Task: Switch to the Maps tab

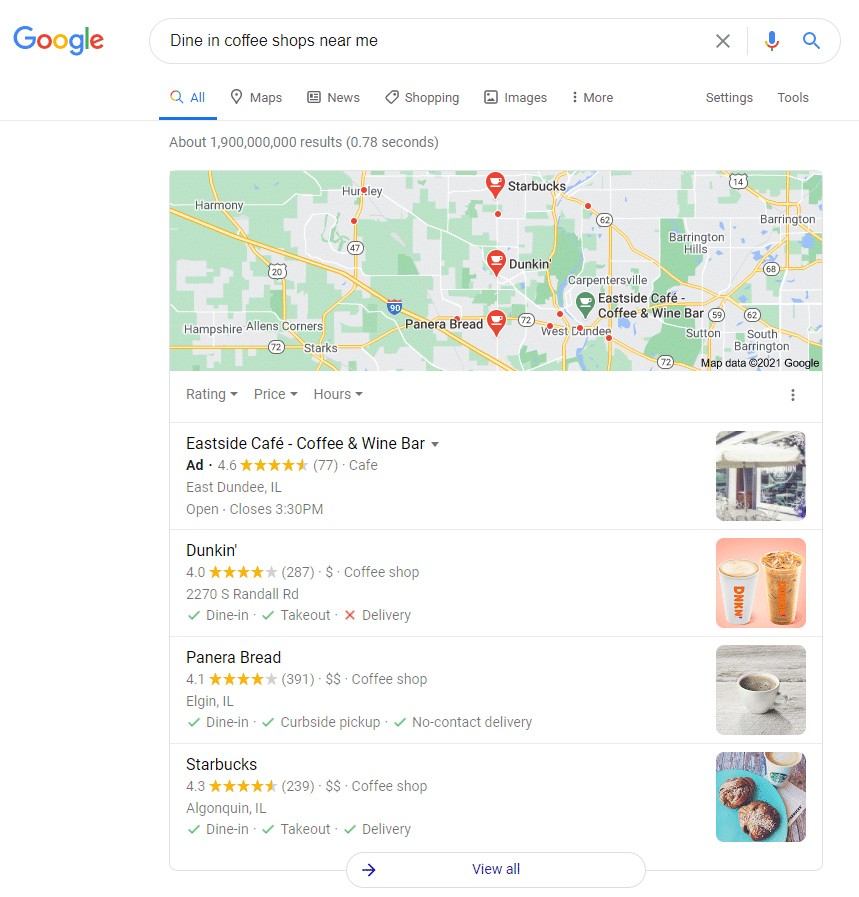Action: click(256, 97)
